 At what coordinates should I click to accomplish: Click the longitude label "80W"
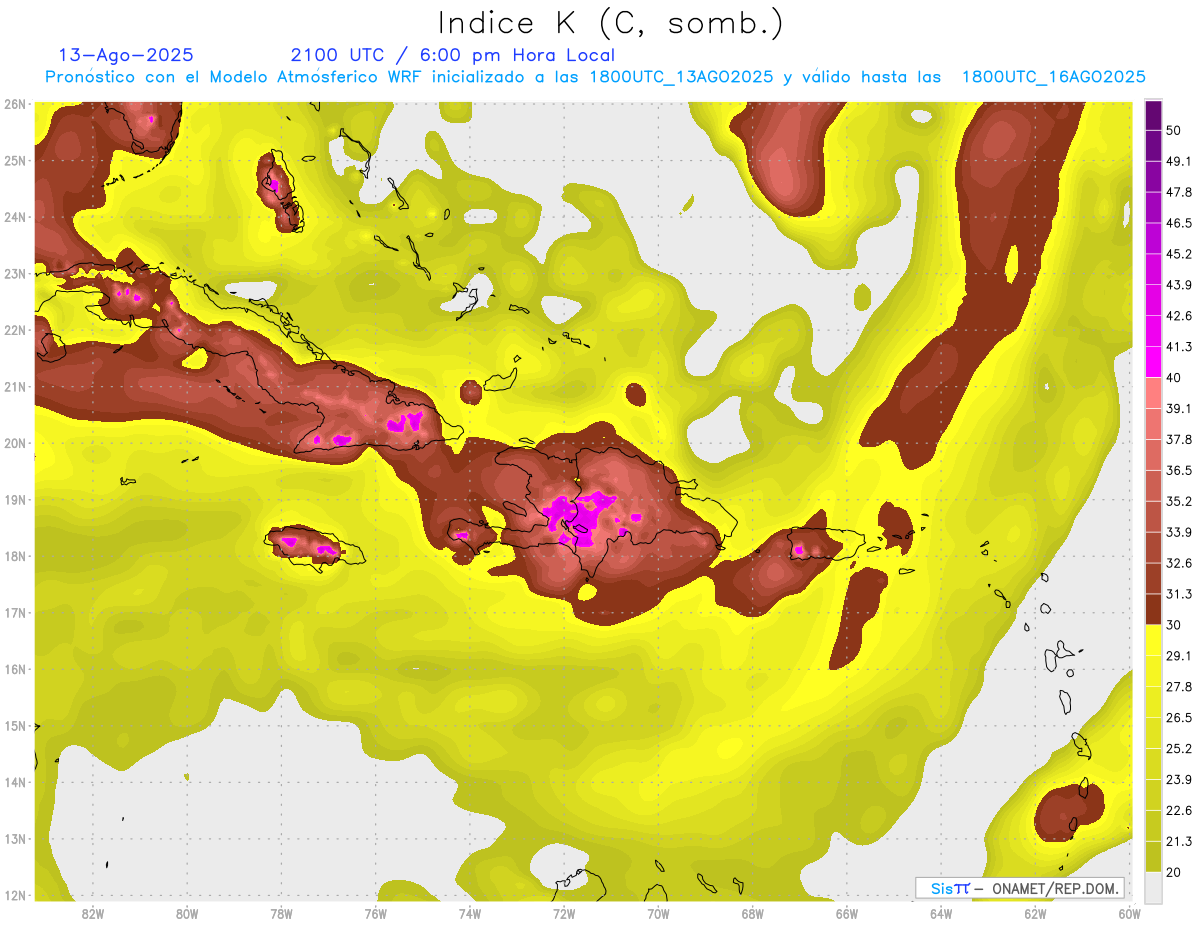187,914
